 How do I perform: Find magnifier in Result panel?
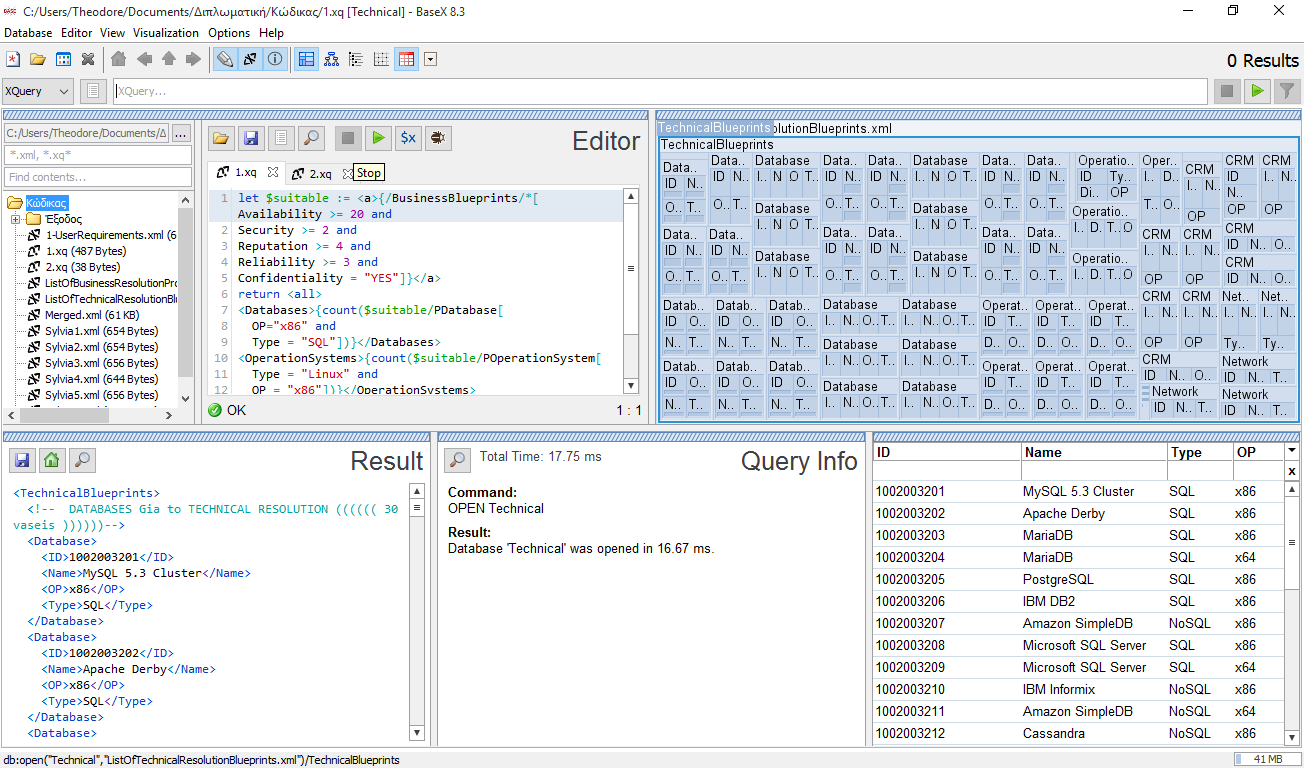pyautogui.click(x=83, y=460)
